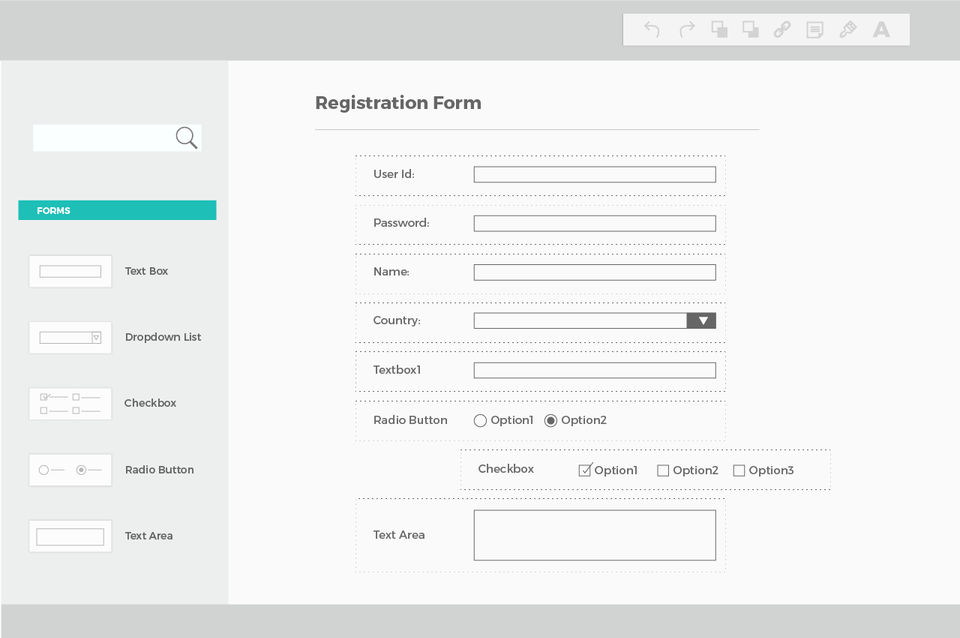Click the sidebar 'Checkbox' label
This screenshot has width=960, height=638.
[150, 403]
